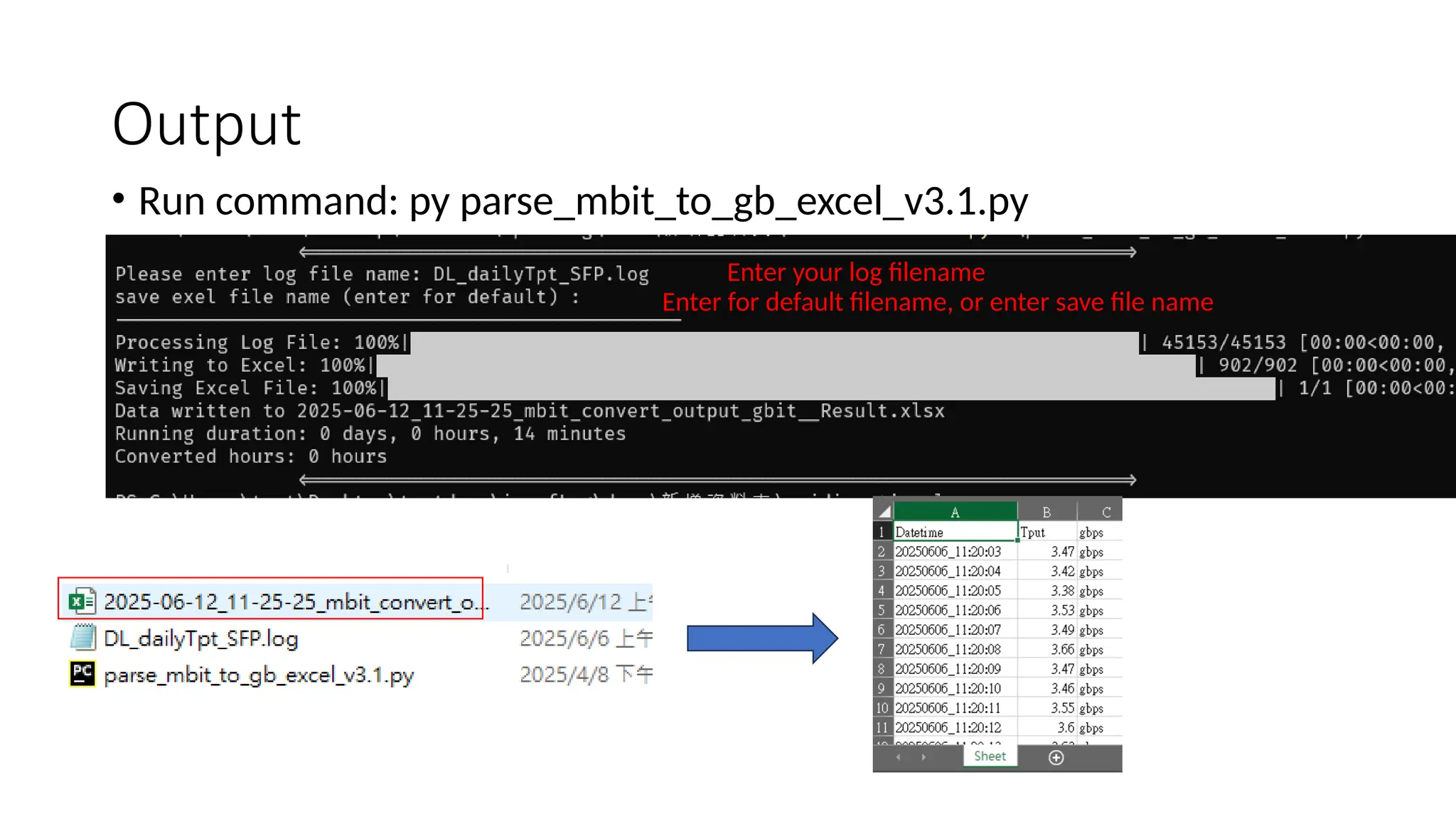Click the Tput value 3.38
This screenshot has width=1456, height=819.
tap(1047, 591)
